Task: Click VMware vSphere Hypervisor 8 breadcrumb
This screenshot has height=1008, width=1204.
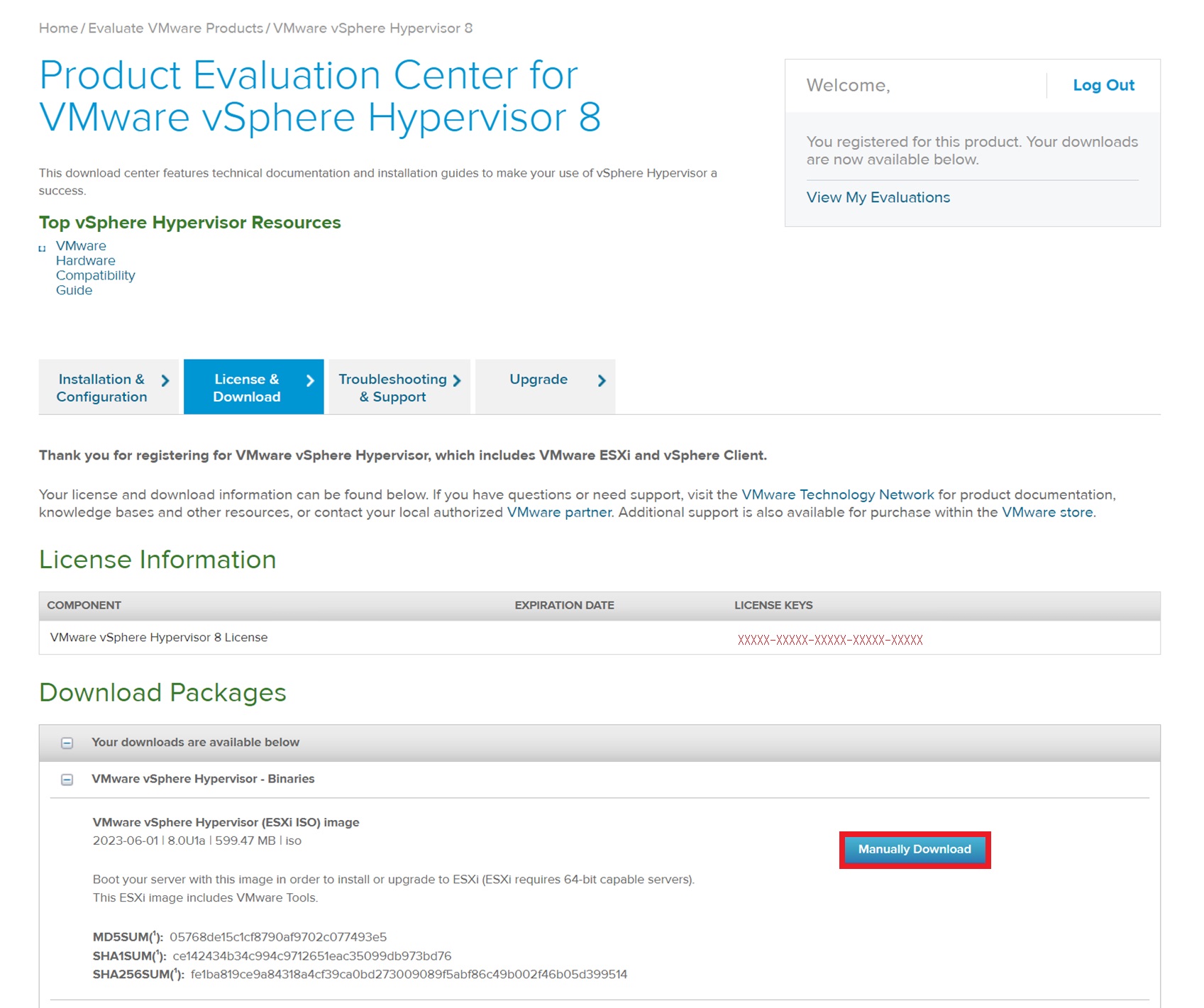Action: coord(372,28)
